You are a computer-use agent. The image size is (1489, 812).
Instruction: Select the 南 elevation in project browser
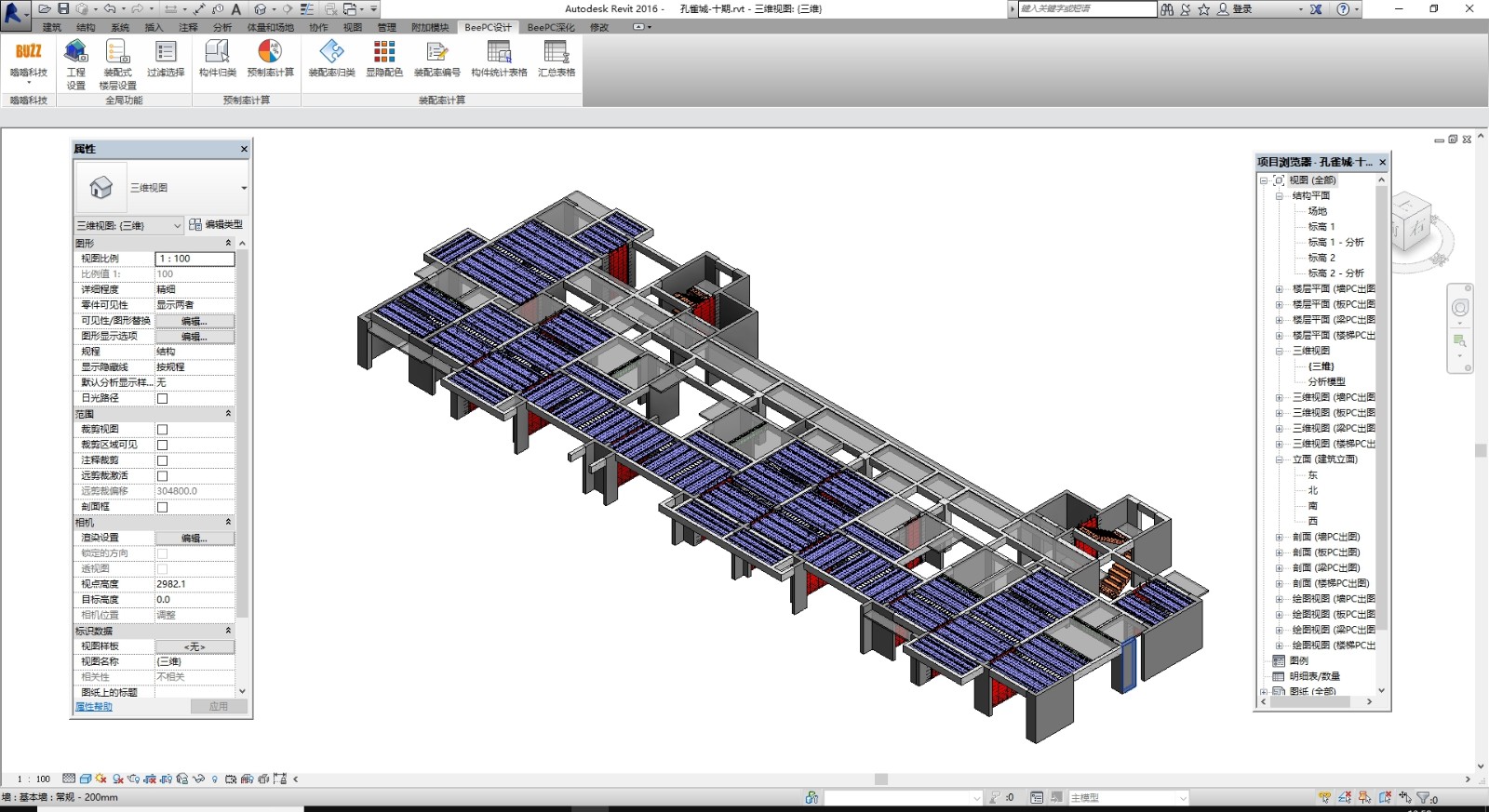(x=1312, y=506)
